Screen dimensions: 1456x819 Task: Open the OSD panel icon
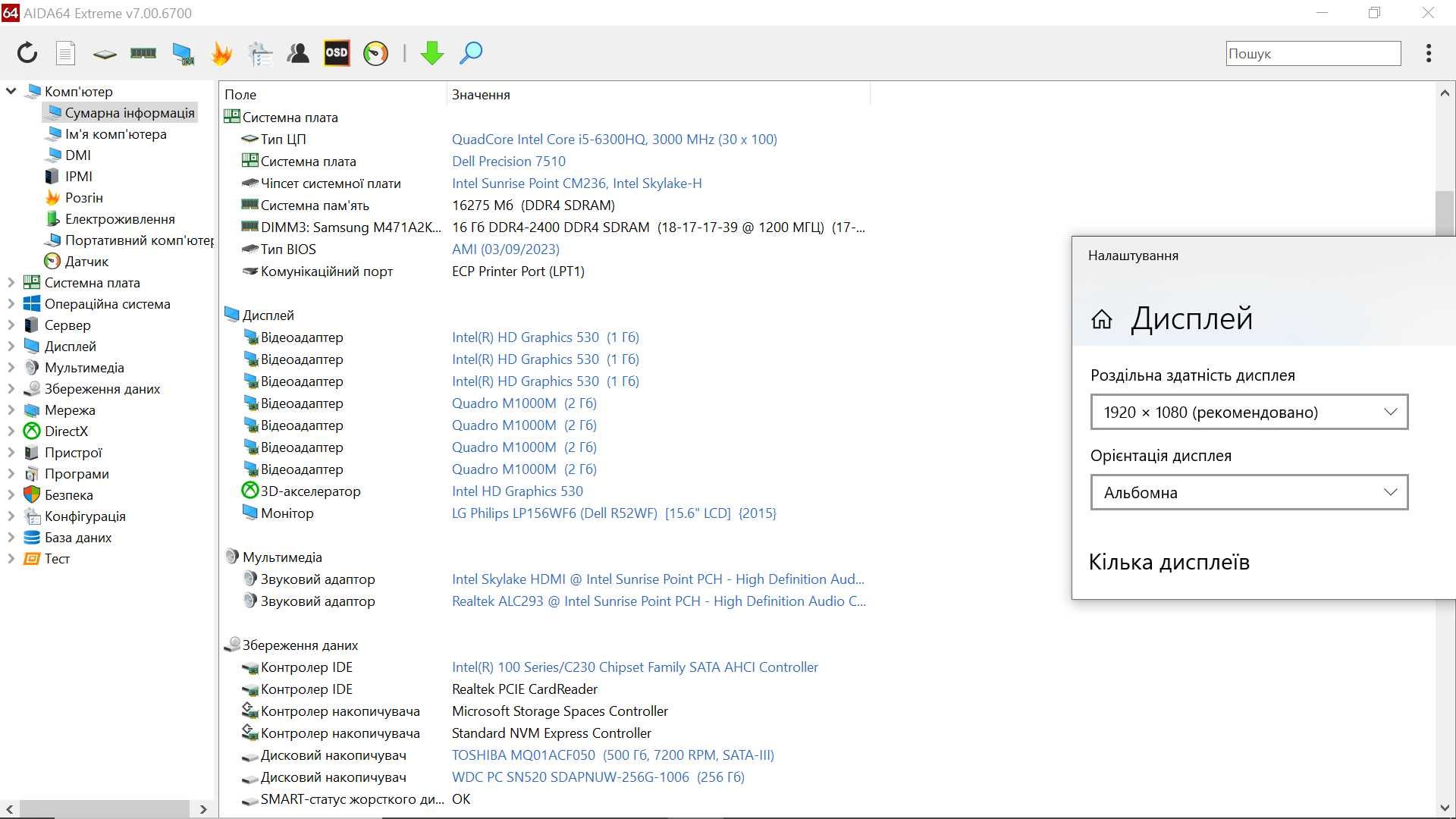(x=337, y=53)
